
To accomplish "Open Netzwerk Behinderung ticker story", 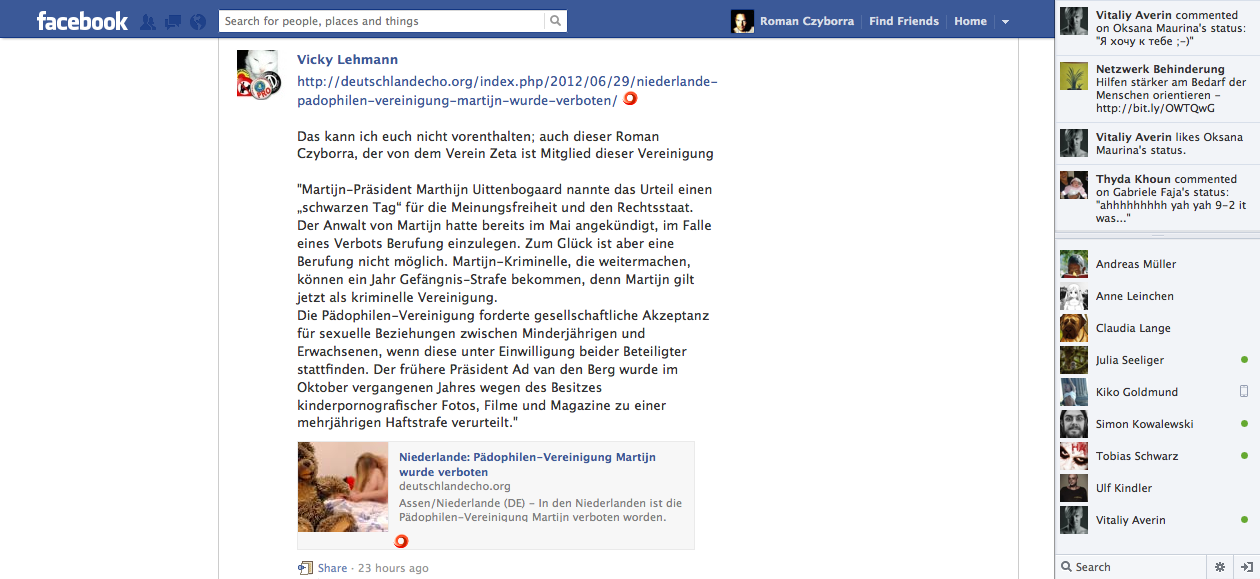I will (1156, 89).
